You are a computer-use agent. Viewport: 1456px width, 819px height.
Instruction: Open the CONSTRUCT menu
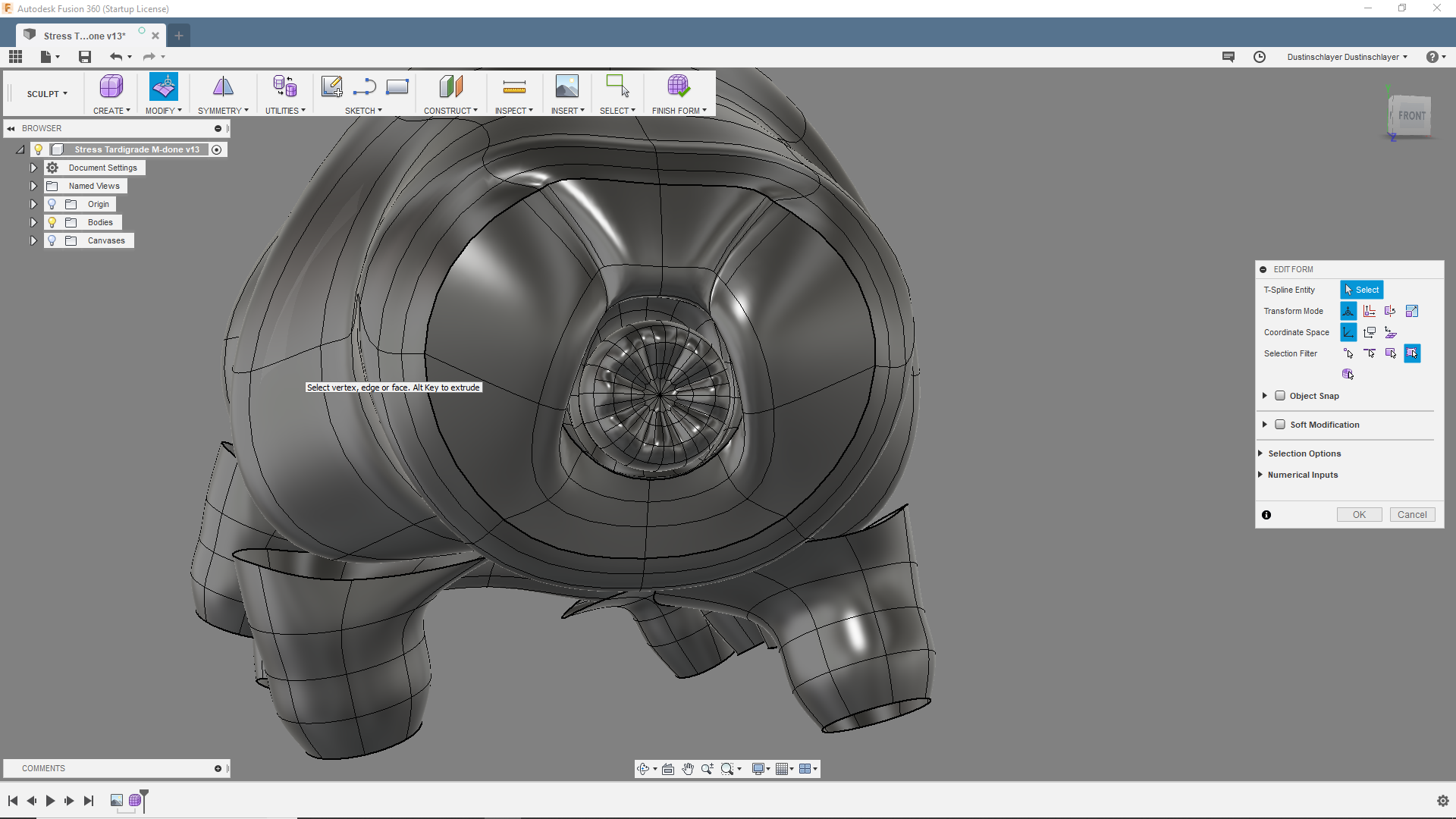(x=450, y=111)
